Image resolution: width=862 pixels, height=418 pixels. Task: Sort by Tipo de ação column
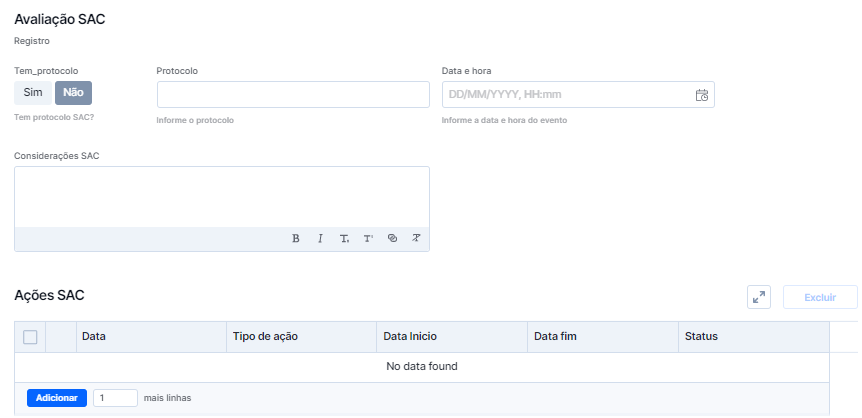(301, 337)
